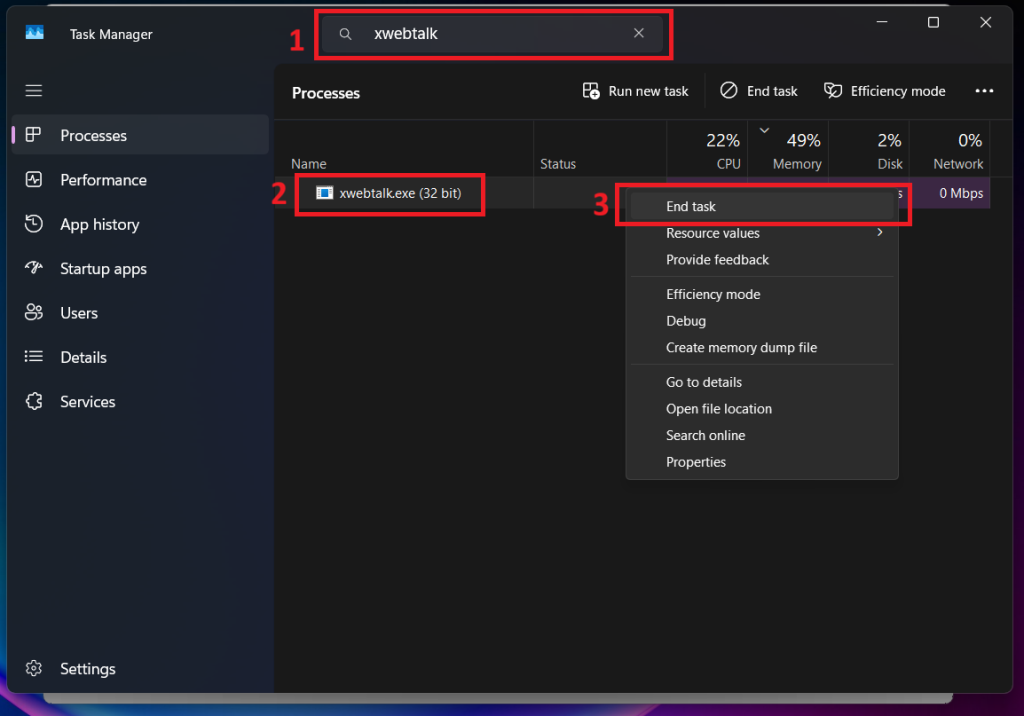The width and height of the screenshot is (1024, 716).
Task: Select Search online menu entry
Action: [x=761, y=436]
